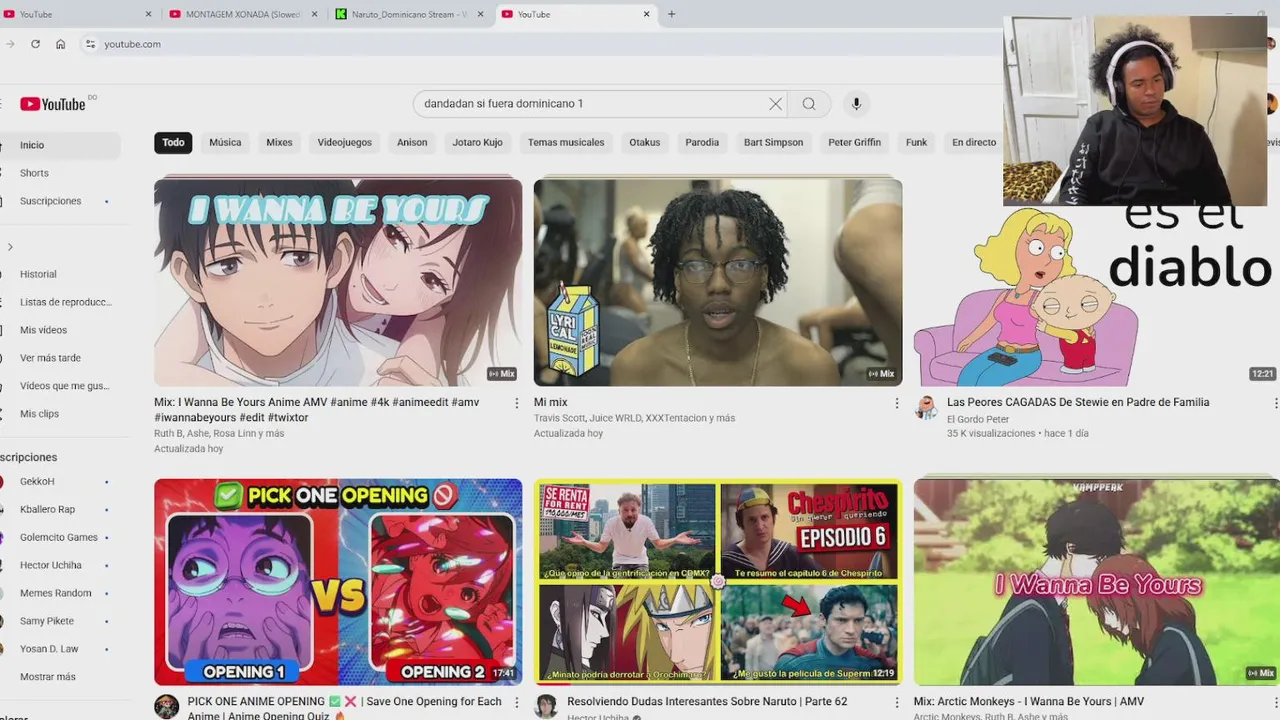Open the Naruto Chespirito collage thumbnail

pyautogui.click(x=718, y=582)
